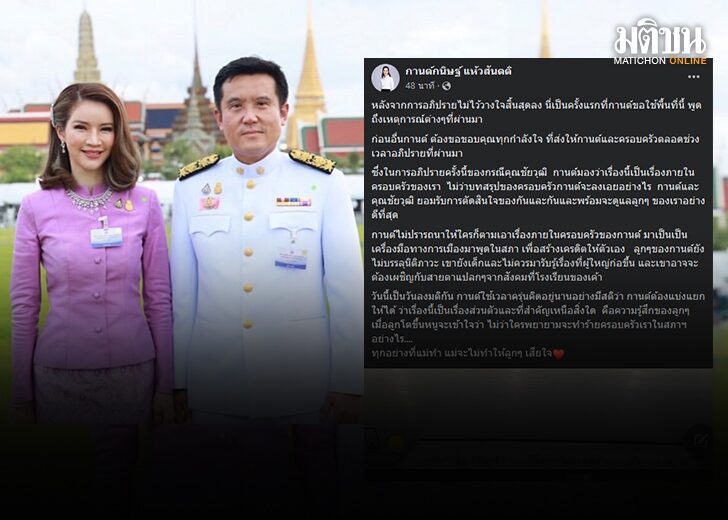Select paragraph starting 'ซึ่งในการอภิปราย'

[x=538, y=194]
